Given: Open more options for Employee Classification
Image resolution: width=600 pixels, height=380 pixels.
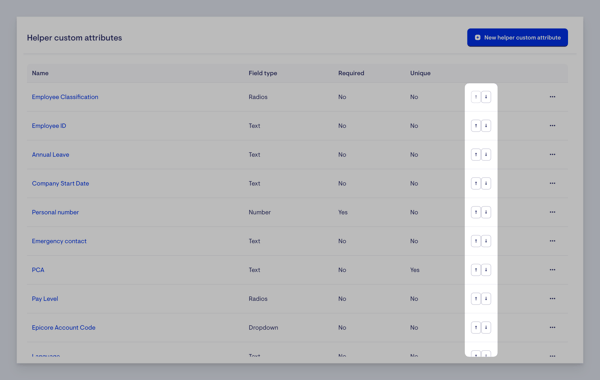Looking at the screenshot, I should tap(552, 97).
